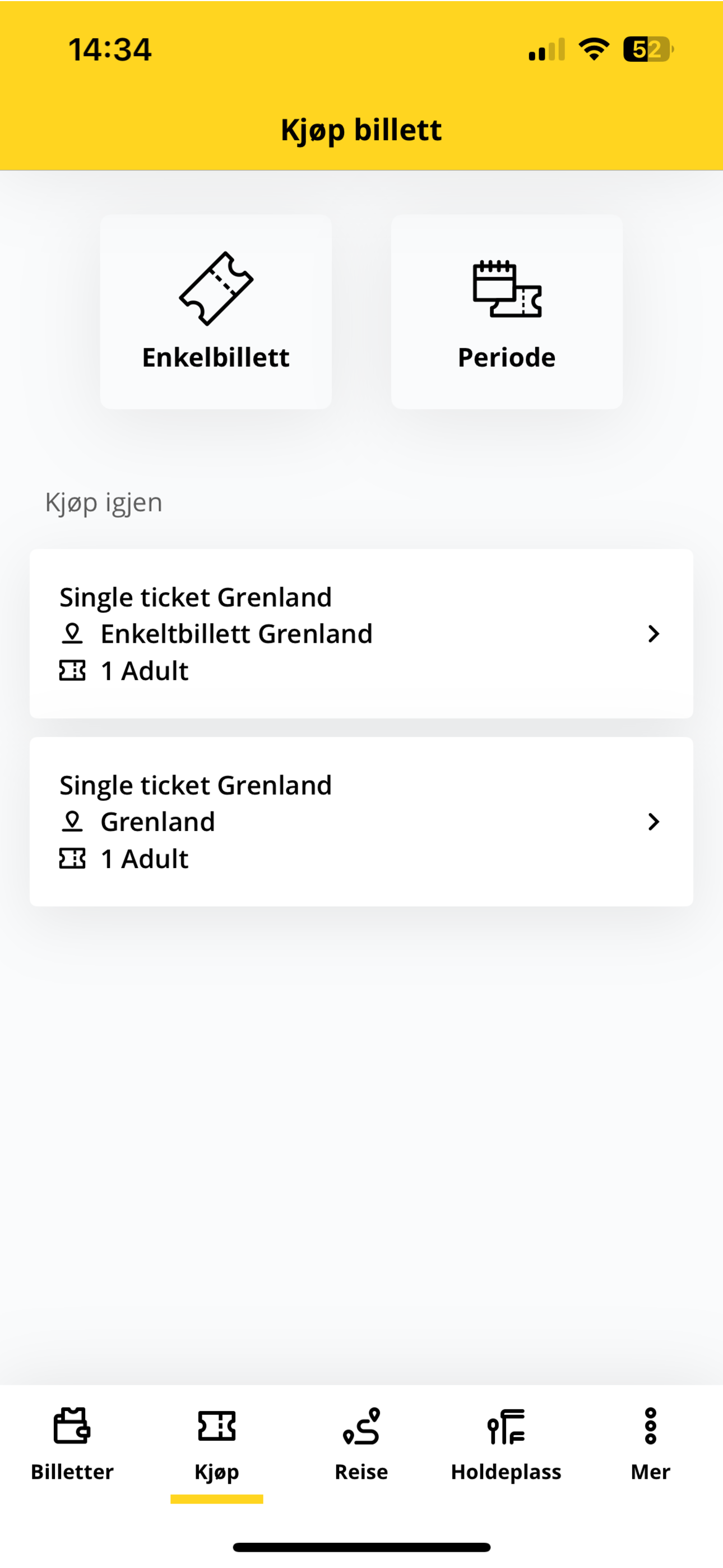
Task: Tap the Wi-Fi status icon
Action: [594, 49]
